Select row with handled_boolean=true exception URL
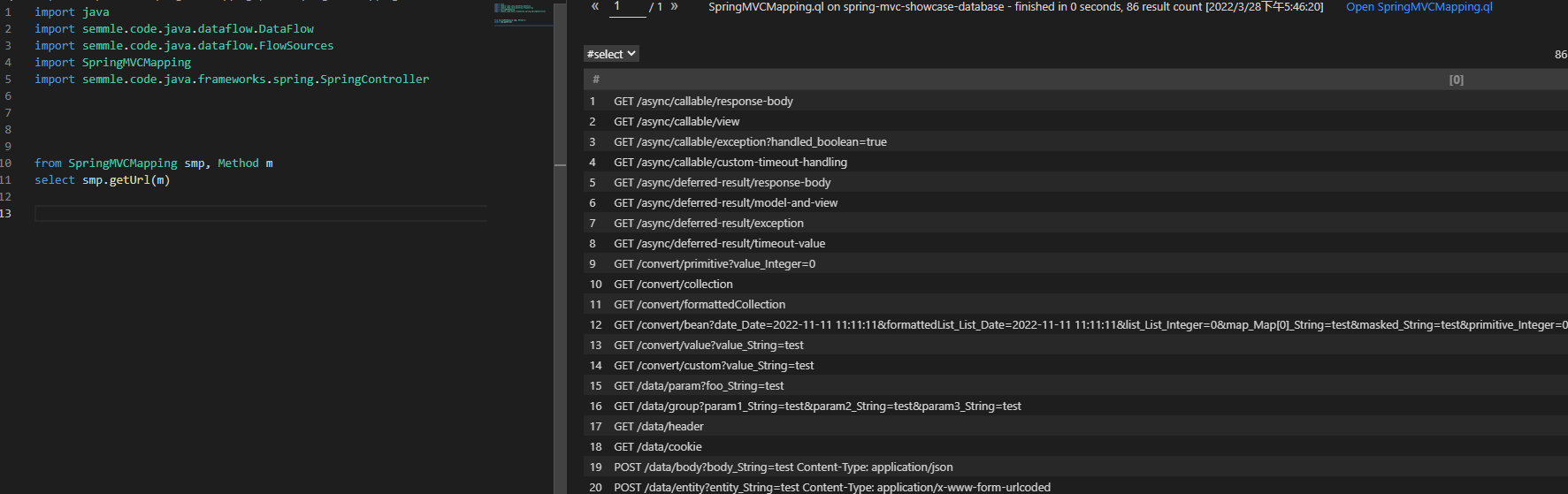The height and width of the screenshot is (494, 1568). coord(1075,141)
